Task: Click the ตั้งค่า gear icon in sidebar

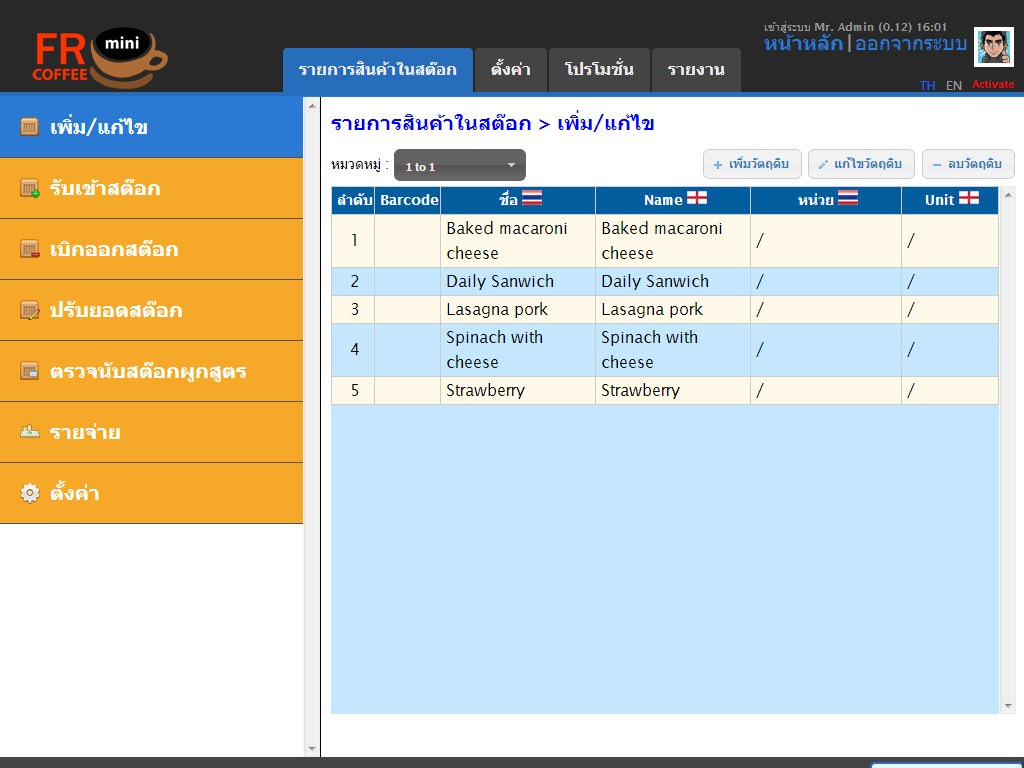Action: (30, 493)
